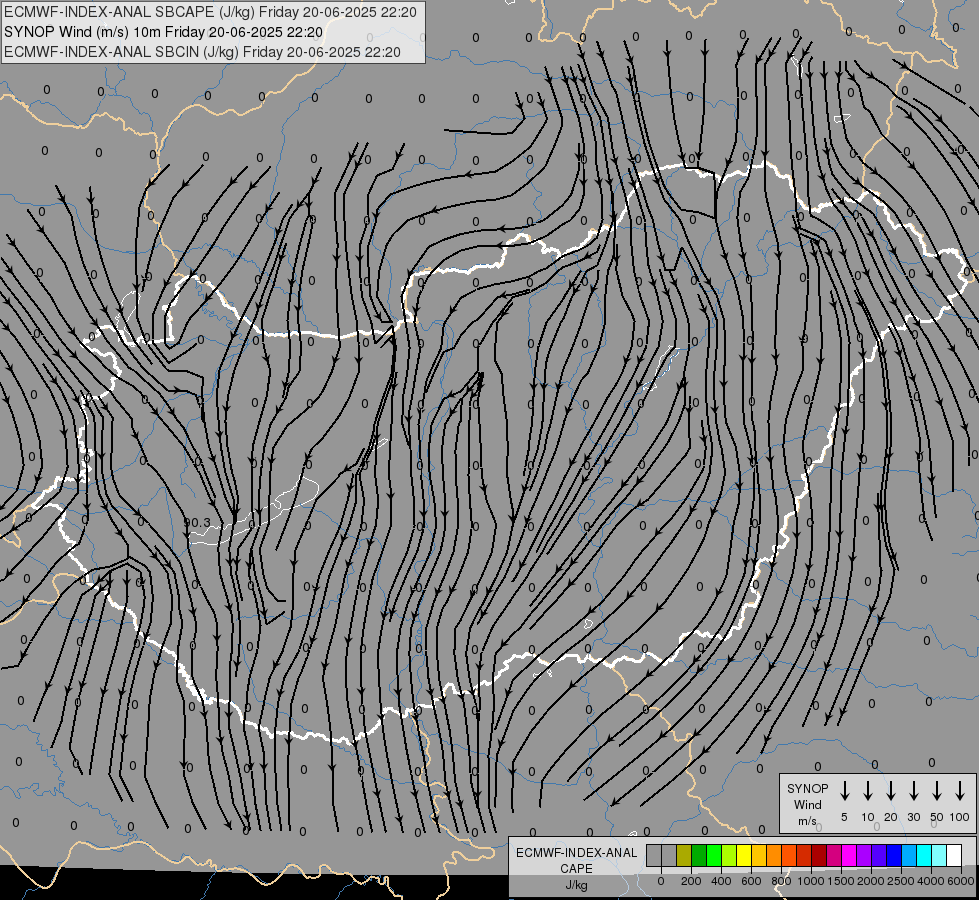Click the 2500 tick label on CAPE scale

coord(901,881)
